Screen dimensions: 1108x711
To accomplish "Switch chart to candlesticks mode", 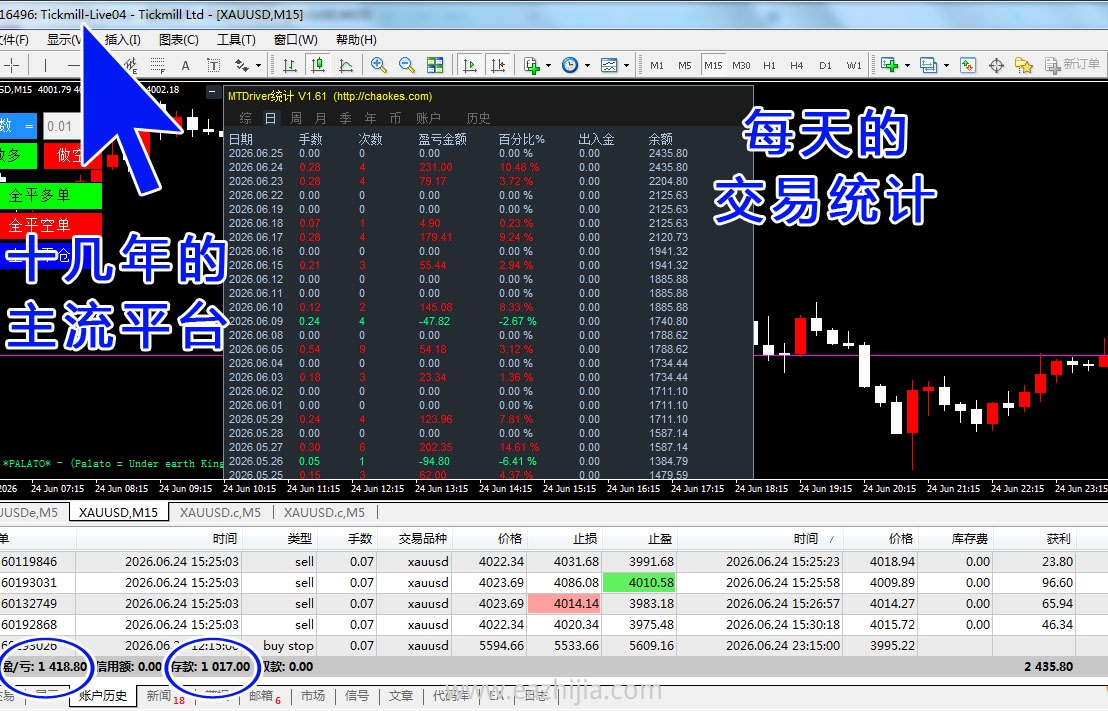I will tap(318, 66).
